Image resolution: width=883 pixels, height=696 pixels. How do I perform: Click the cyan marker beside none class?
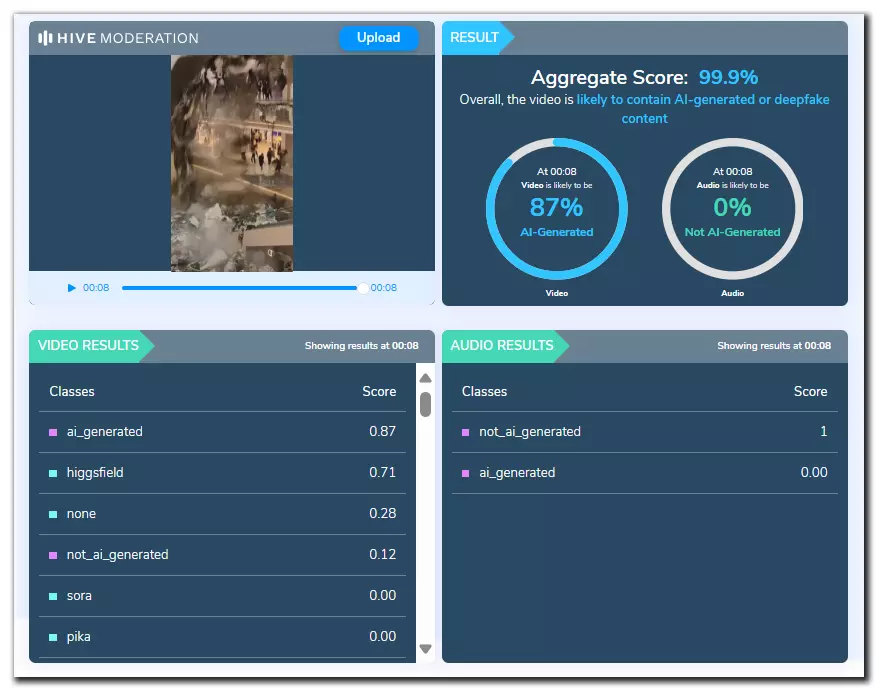tap(53, 514)
